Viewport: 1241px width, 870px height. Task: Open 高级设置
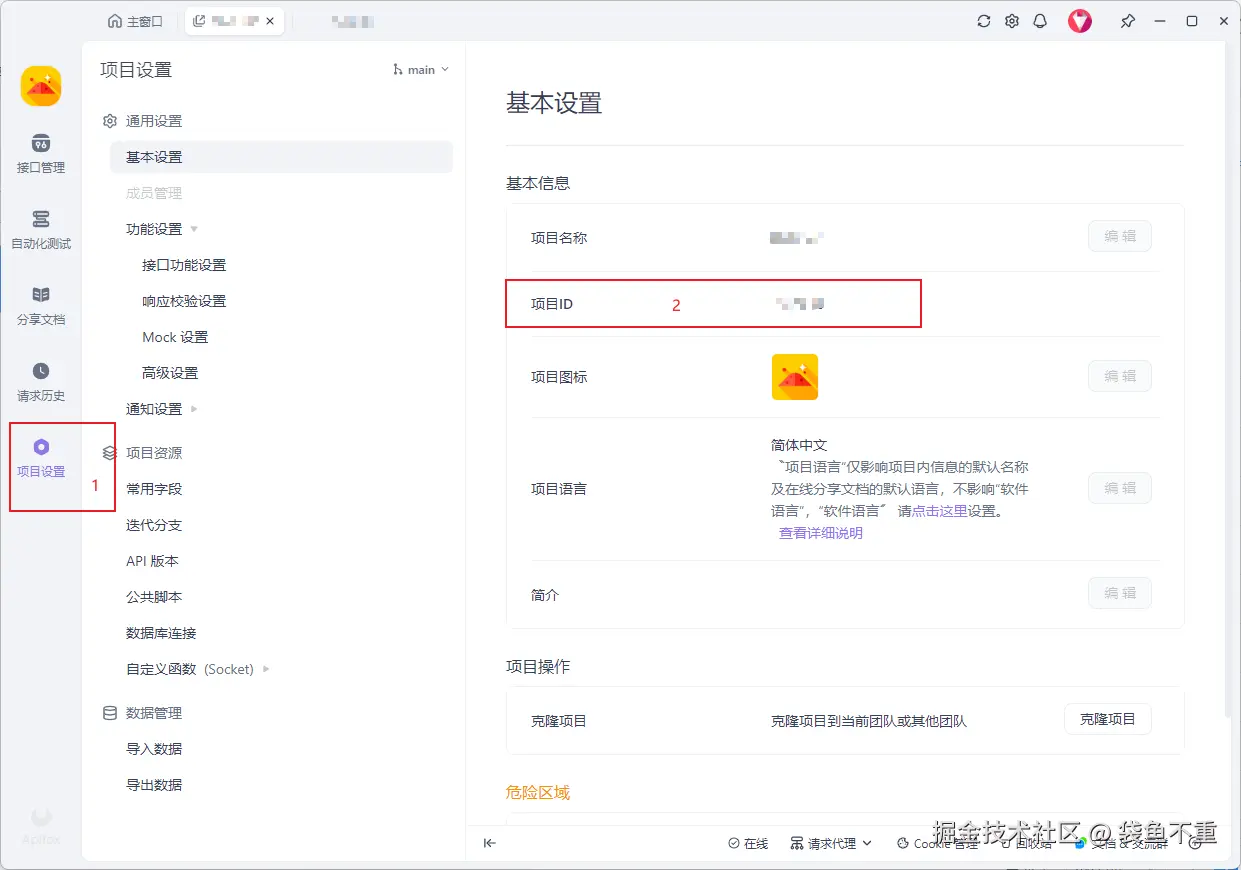pos(170,373)
